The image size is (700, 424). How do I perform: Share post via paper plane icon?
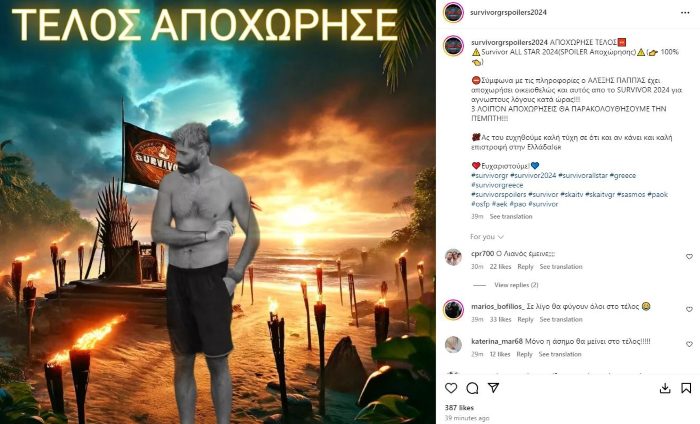tap(493, 388)
